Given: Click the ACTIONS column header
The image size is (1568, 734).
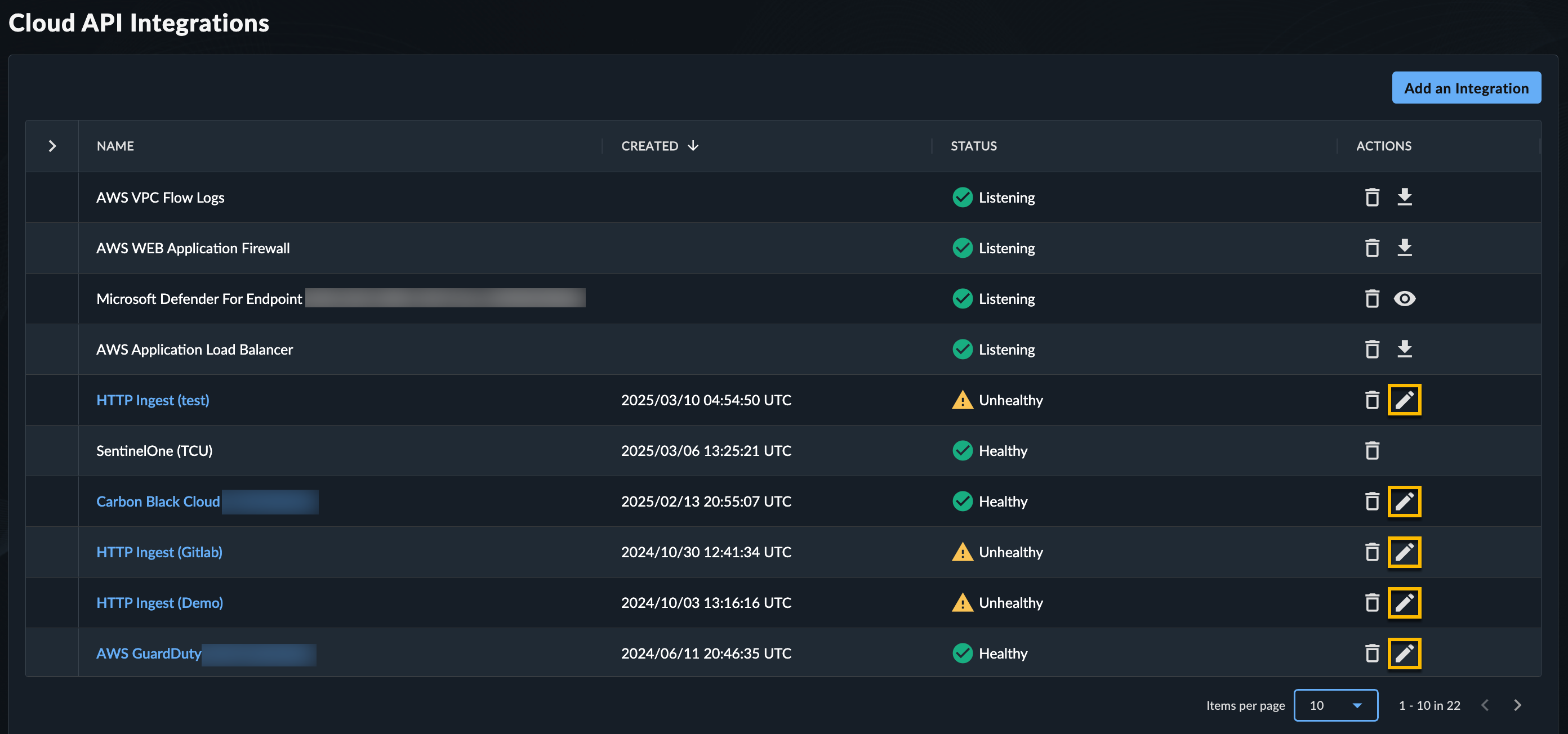Looking at the screenshot, I should (1384, 146).
